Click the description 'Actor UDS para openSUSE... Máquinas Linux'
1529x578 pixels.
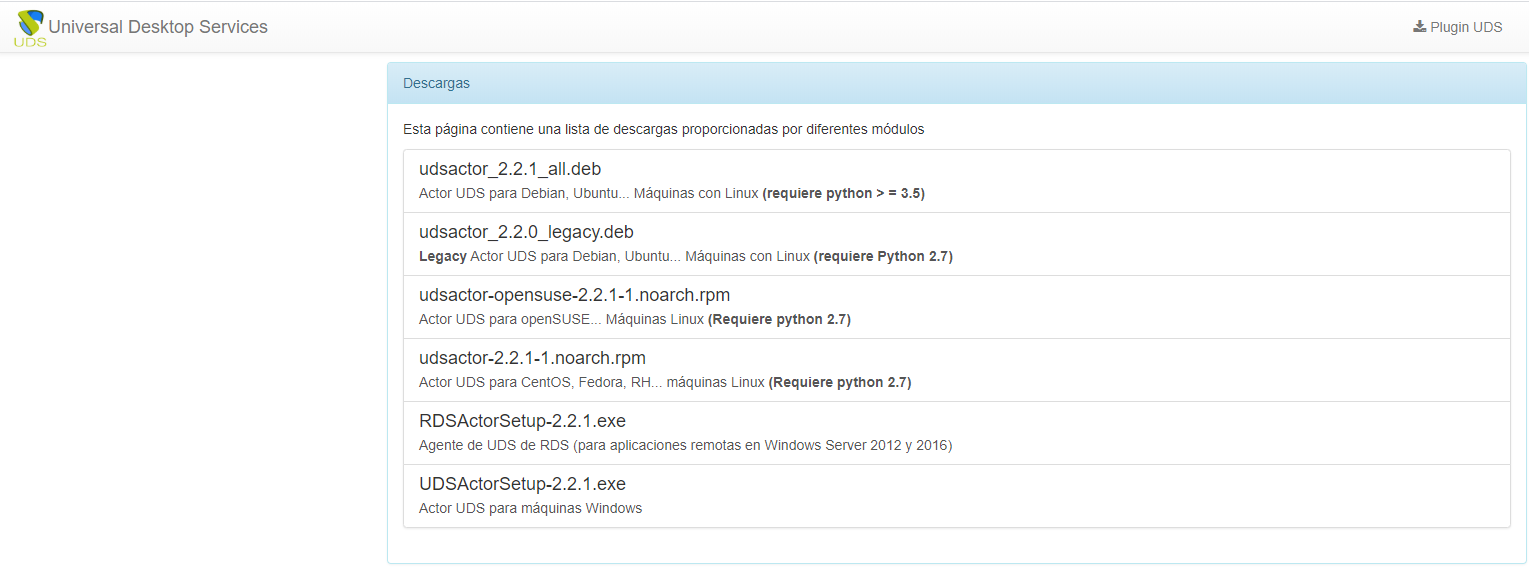click(635, 319)
